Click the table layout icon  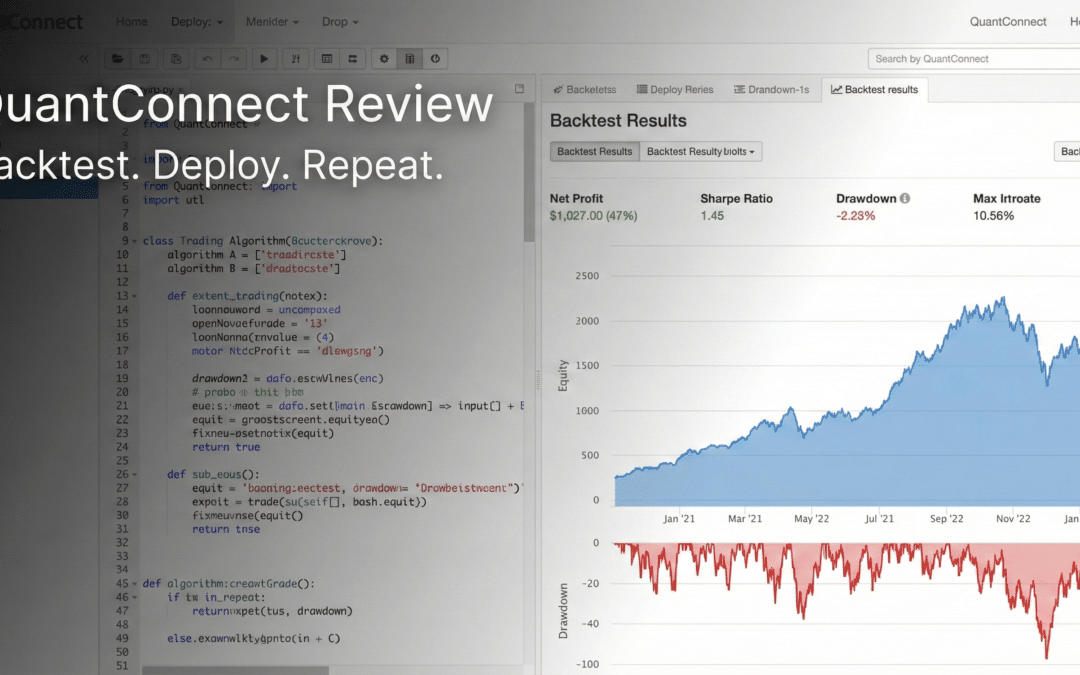tap(327, 59)
